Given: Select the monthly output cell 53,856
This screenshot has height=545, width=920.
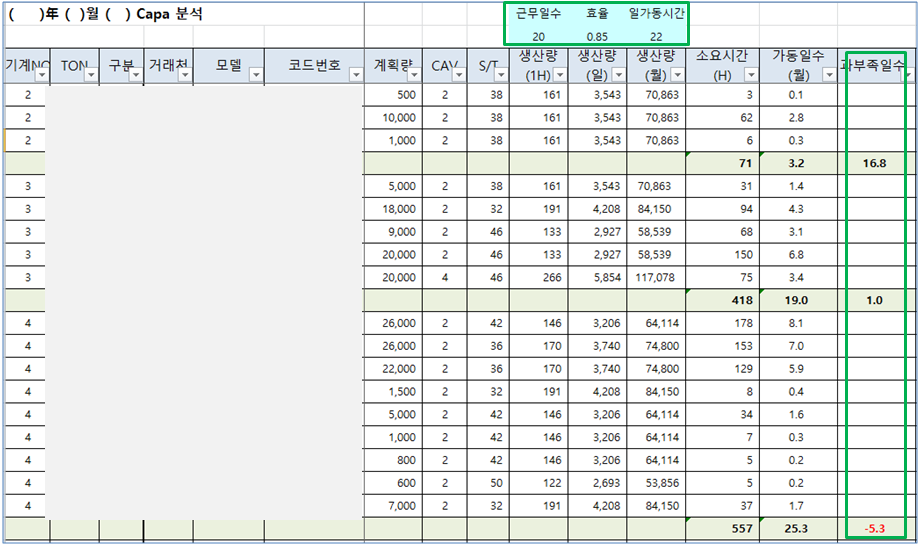Looking at the screenshot, I should tap(656, 483).
